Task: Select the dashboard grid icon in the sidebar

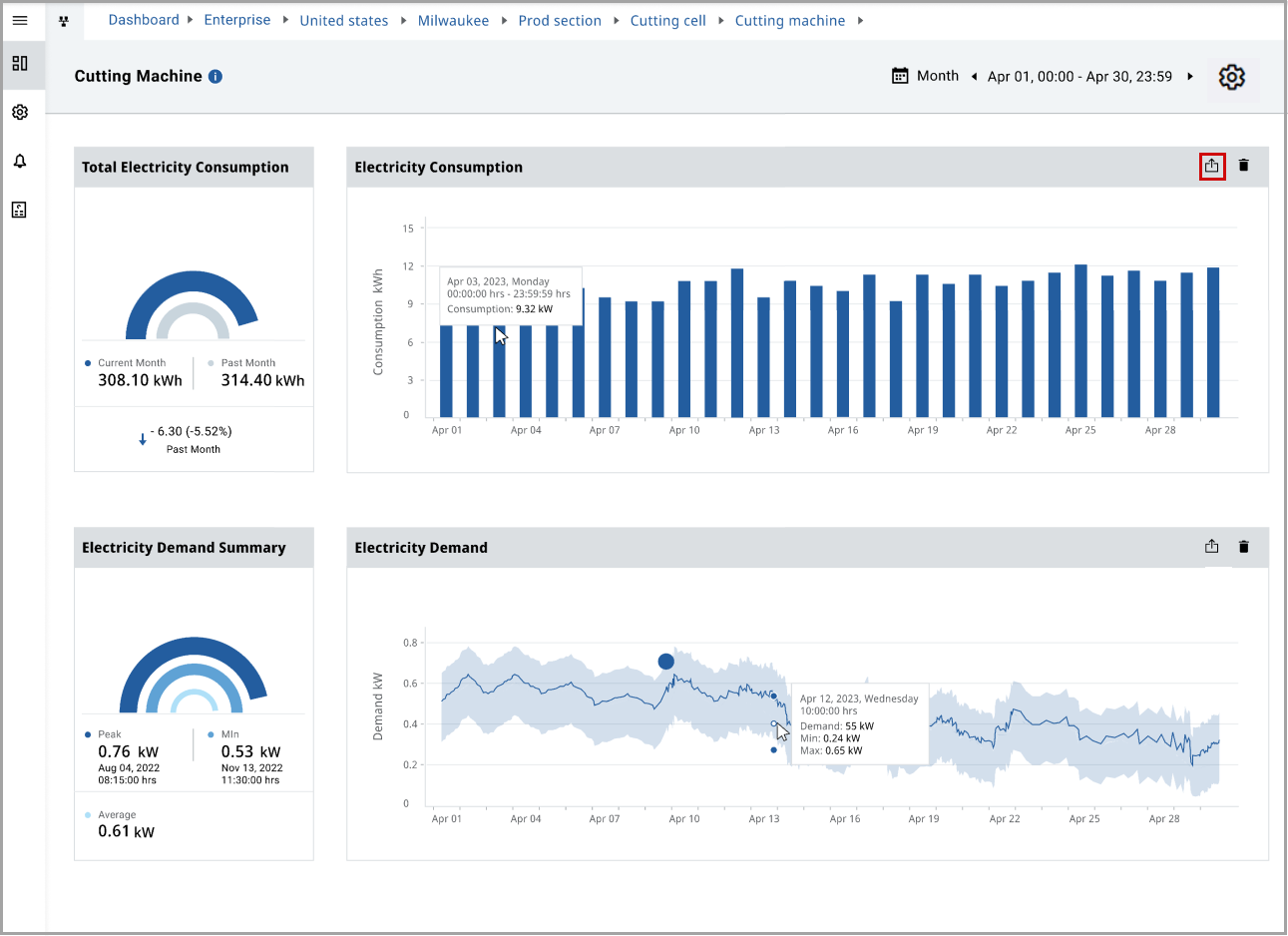Action: pyautogui.click(x=20, y=64)
